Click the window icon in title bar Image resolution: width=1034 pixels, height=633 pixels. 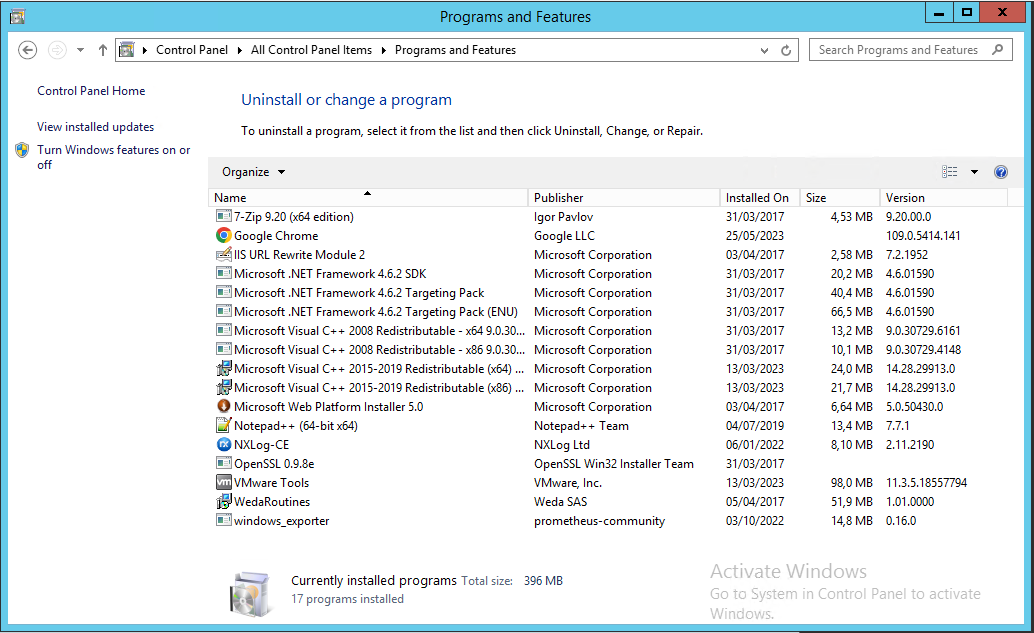click(x=17, y=16)
